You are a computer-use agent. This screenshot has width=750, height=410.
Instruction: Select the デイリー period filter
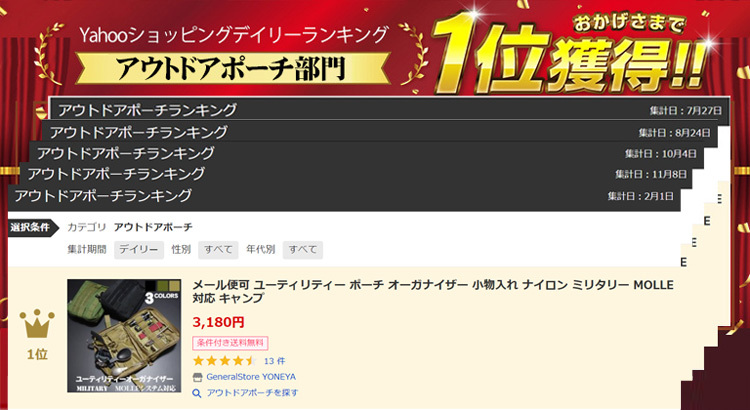tap(139, 250)
